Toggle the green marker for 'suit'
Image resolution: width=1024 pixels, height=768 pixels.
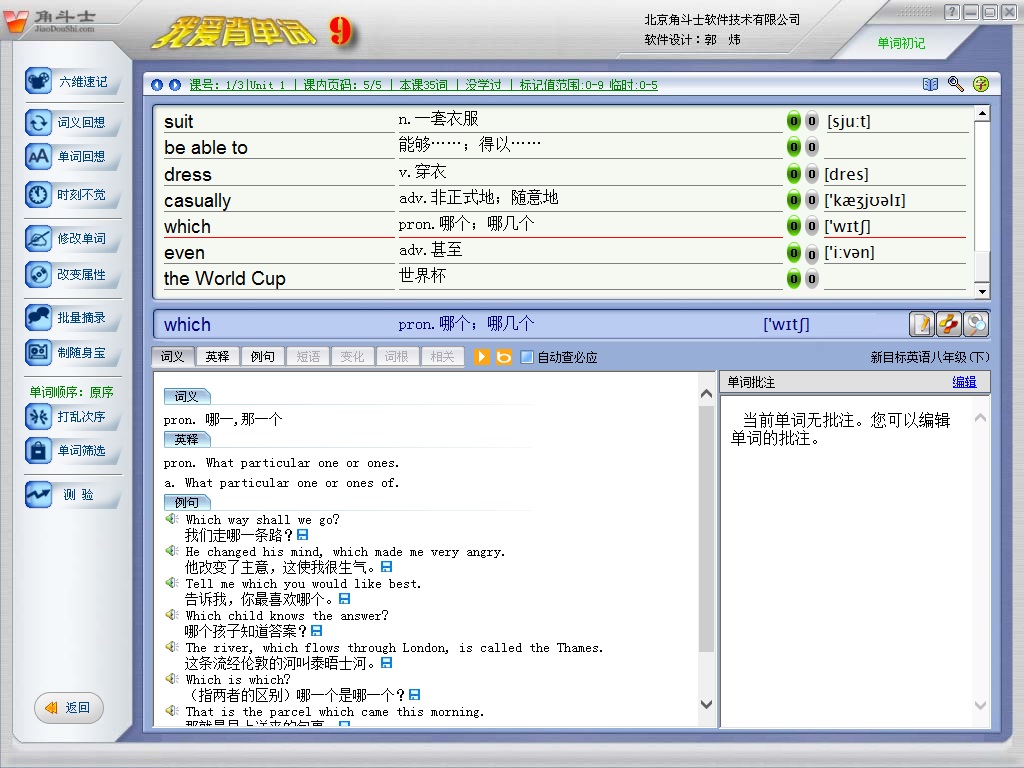(x=793, y=121)
